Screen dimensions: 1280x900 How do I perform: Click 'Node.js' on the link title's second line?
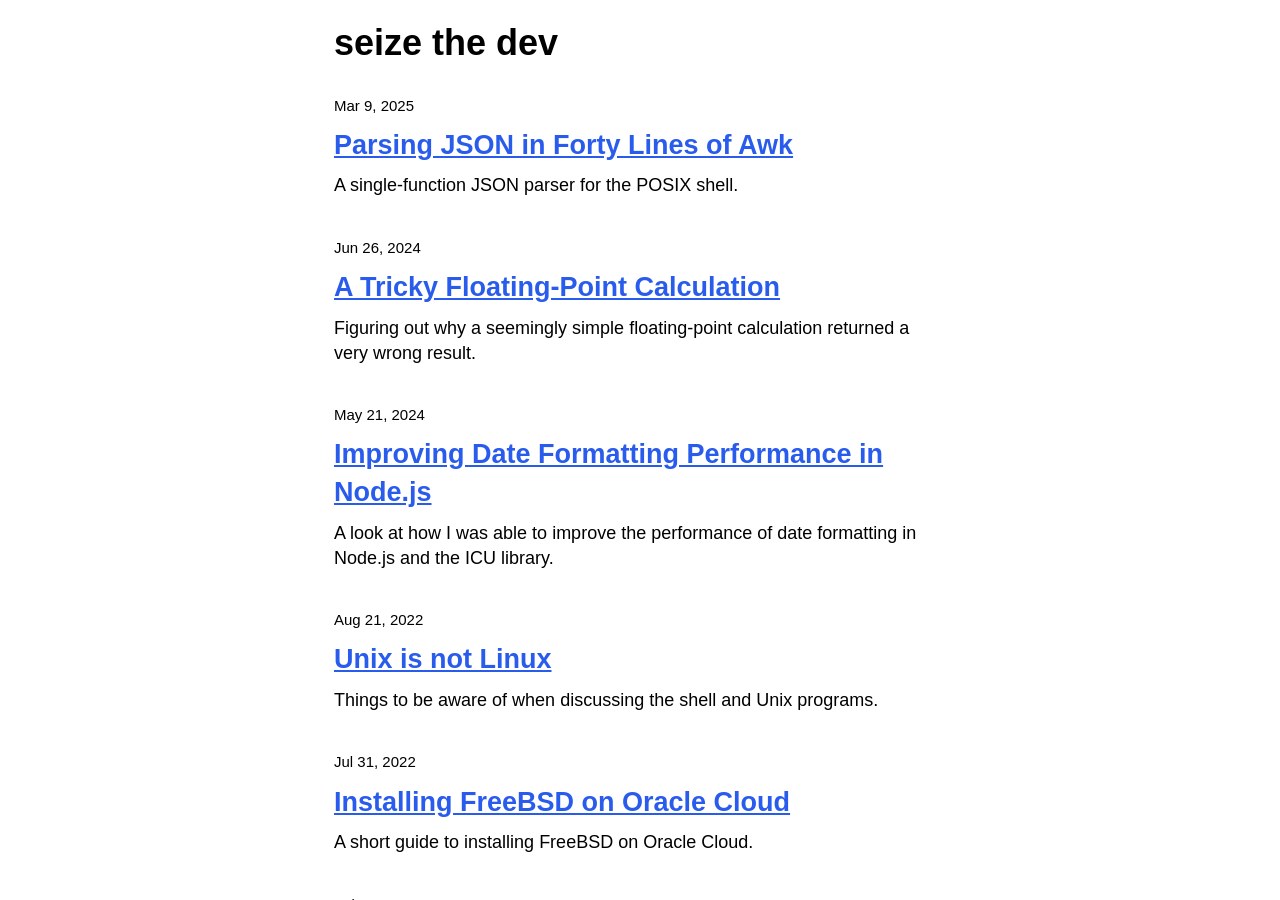click(x=382, y=492)
